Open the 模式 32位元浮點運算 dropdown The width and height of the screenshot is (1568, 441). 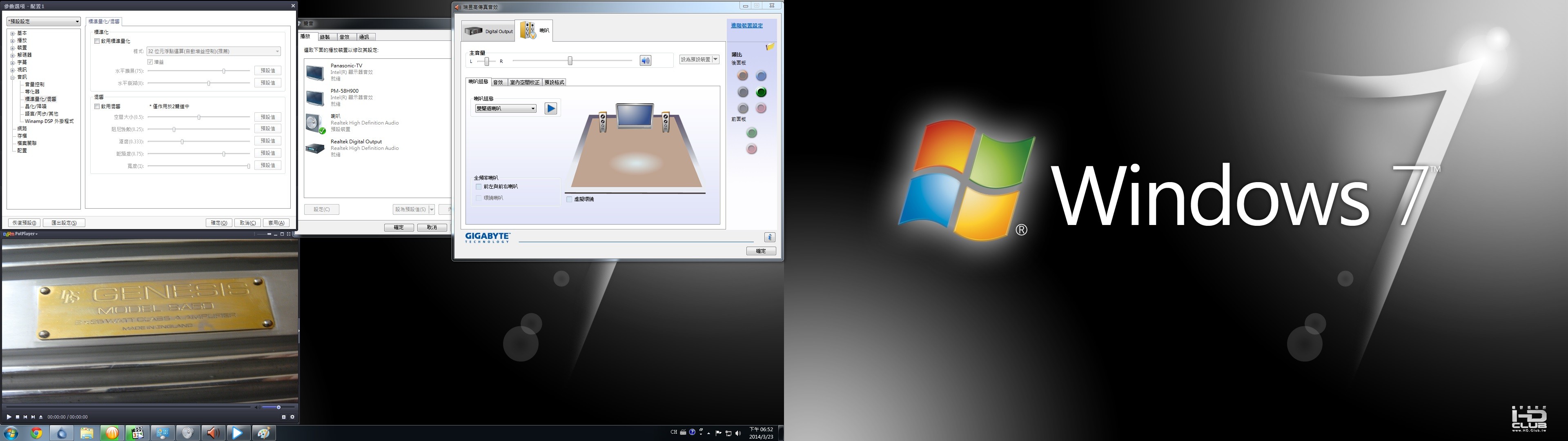coord(214,51)
